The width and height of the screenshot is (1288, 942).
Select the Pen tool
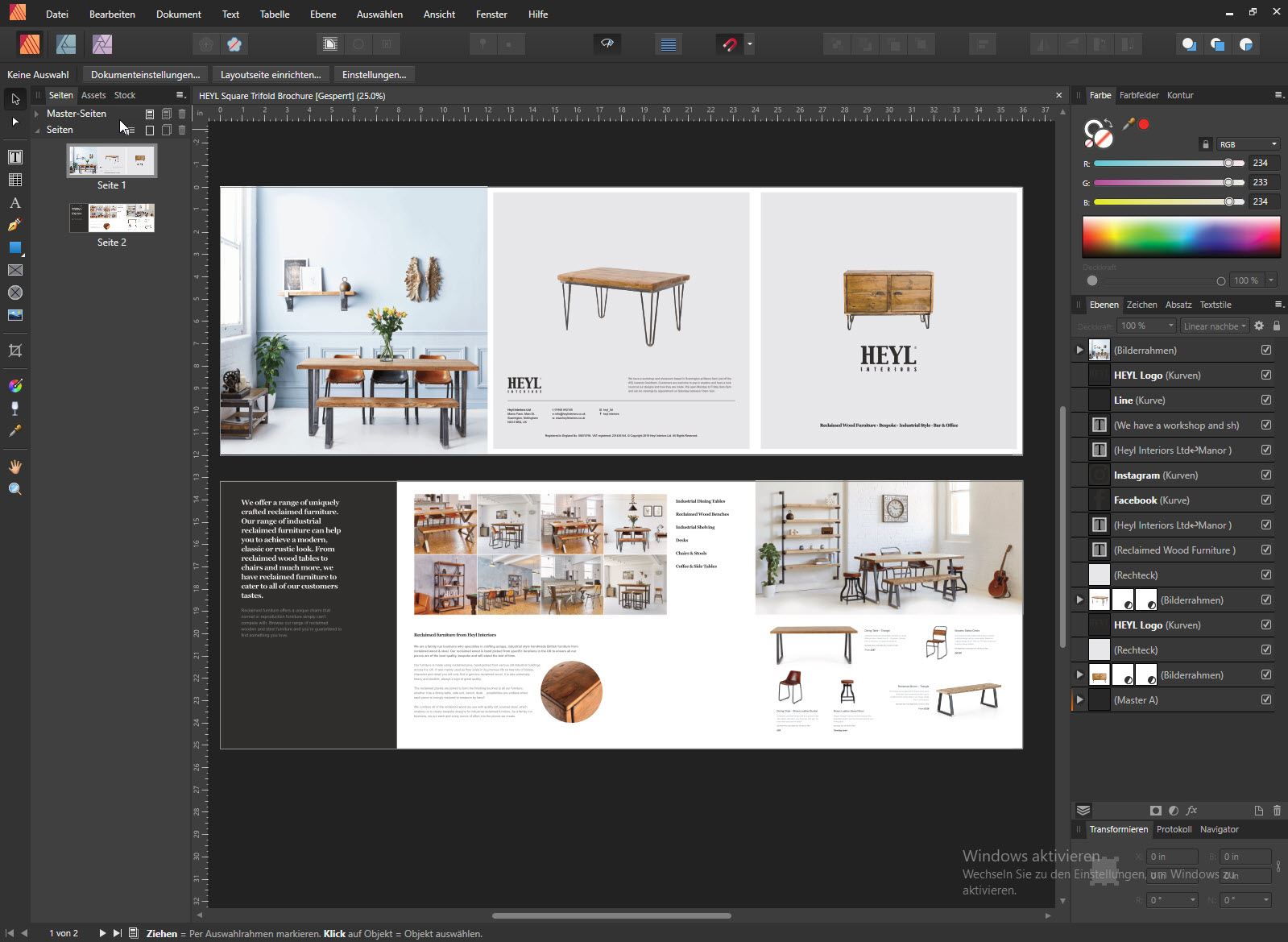pyautogui.click(x=14, y=226)
